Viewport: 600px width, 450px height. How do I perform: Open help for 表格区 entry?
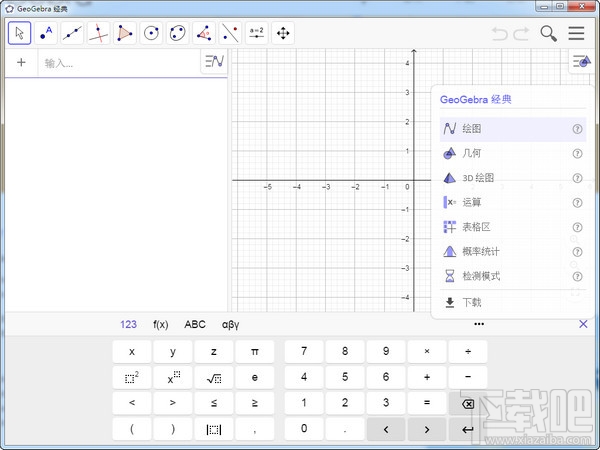[577, 227]
